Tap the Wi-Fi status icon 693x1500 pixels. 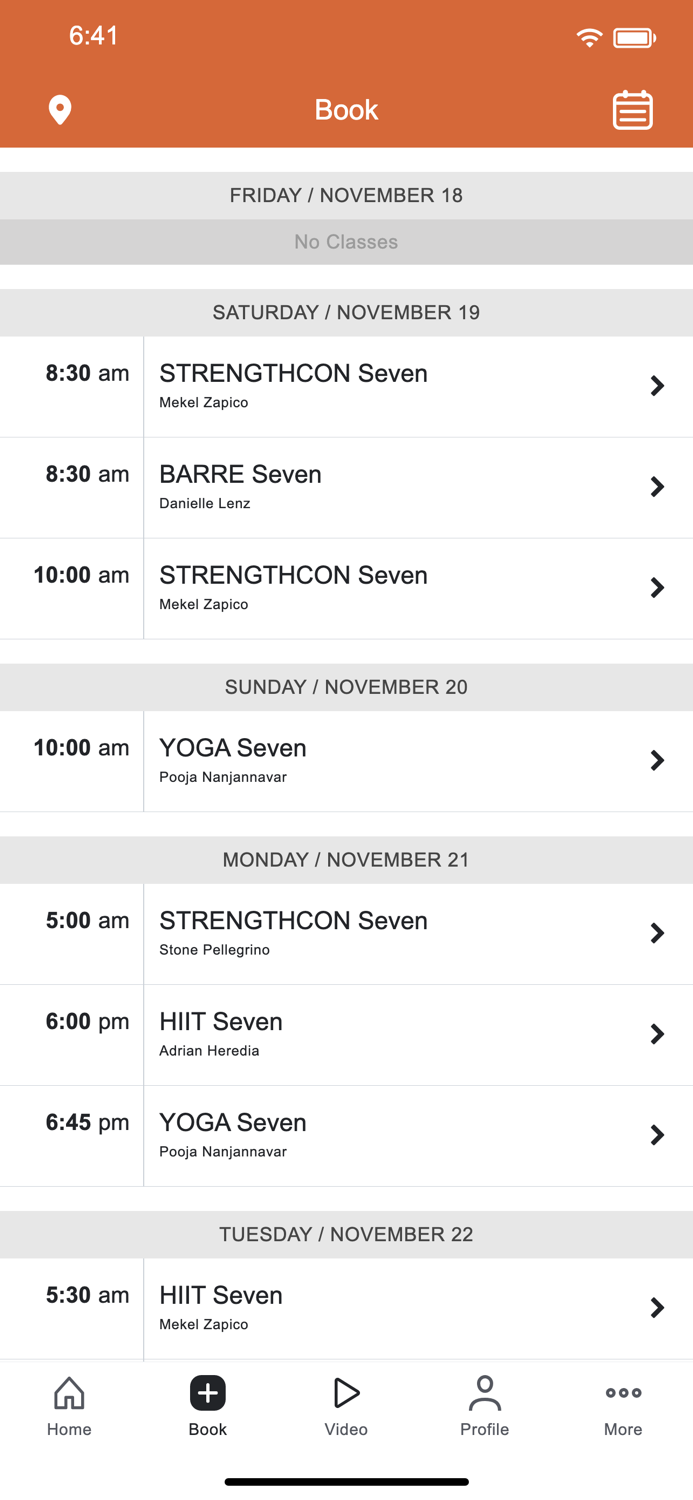click(589, 36)
